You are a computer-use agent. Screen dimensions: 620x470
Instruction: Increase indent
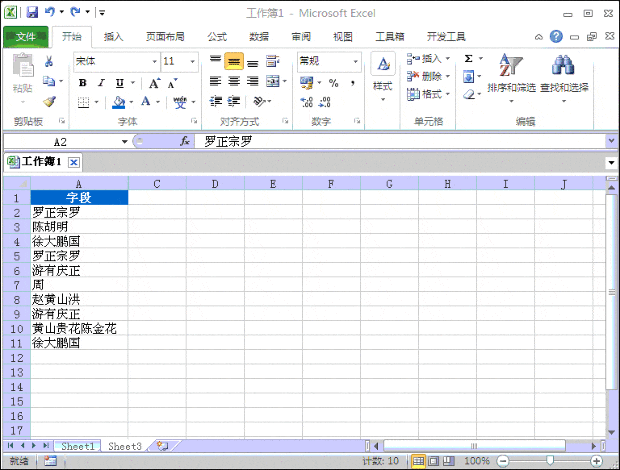234,102
